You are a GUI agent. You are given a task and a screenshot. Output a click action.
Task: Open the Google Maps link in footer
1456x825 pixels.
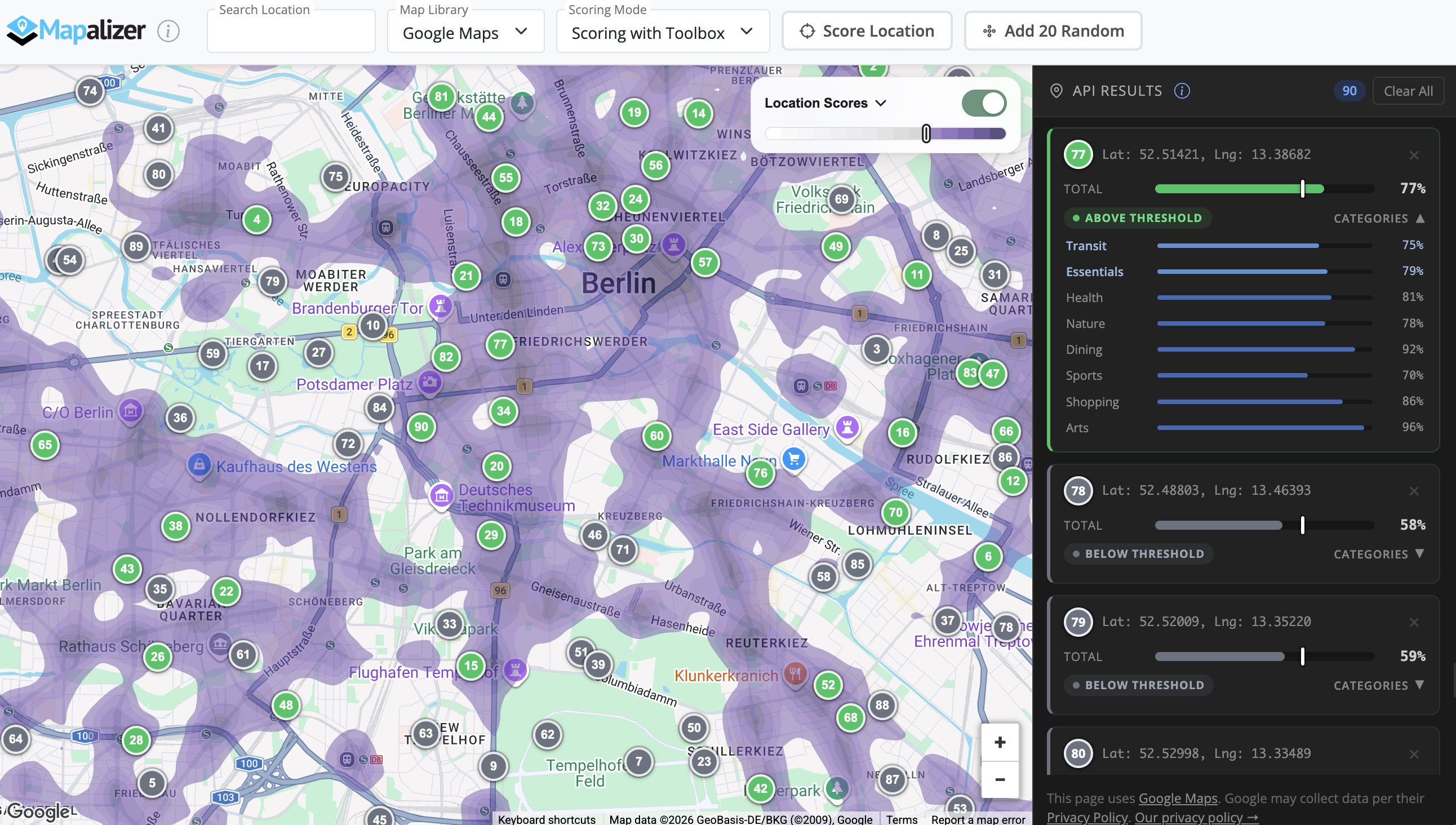pos(1178,799)
